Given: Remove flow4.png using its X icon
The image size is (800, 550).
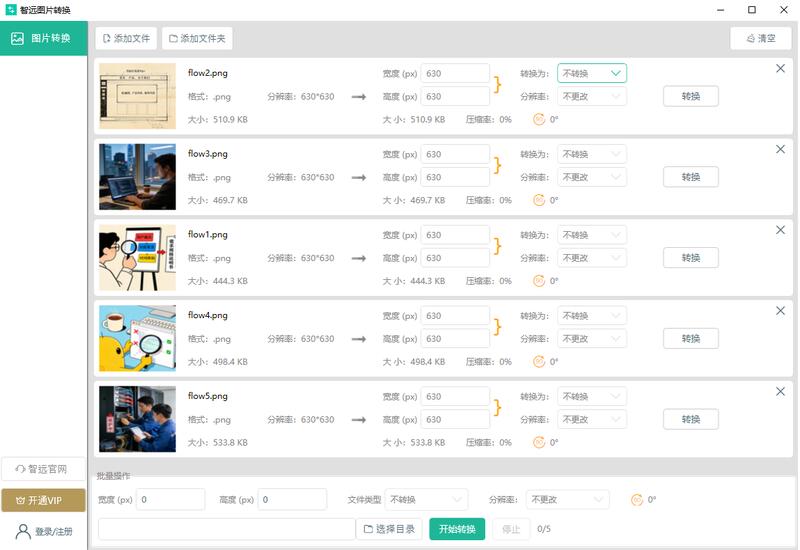Looking at the screenshot, I should [x=780, y=311].
